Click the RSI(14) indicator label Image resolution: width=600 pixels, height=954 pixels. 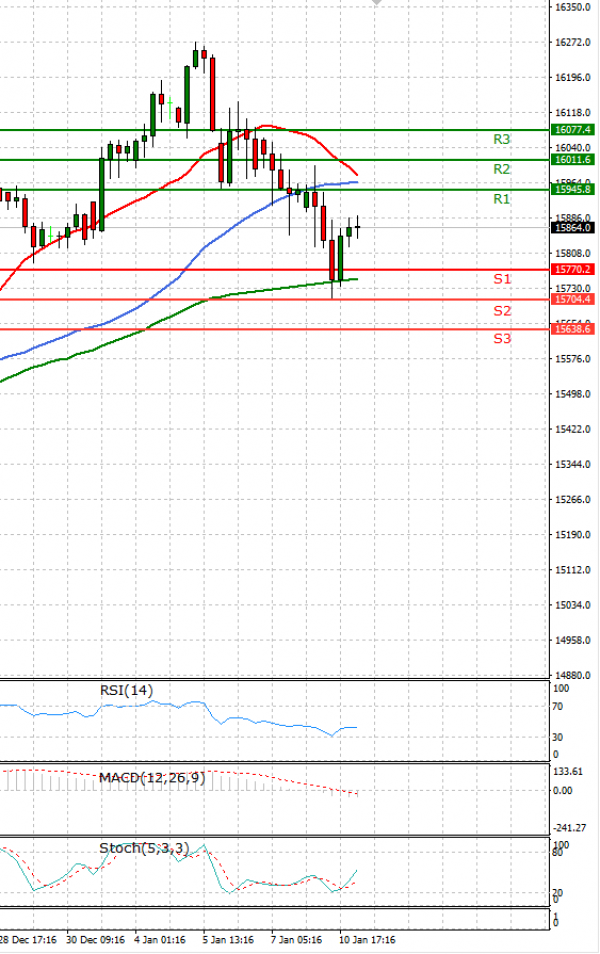click(127, 690)
